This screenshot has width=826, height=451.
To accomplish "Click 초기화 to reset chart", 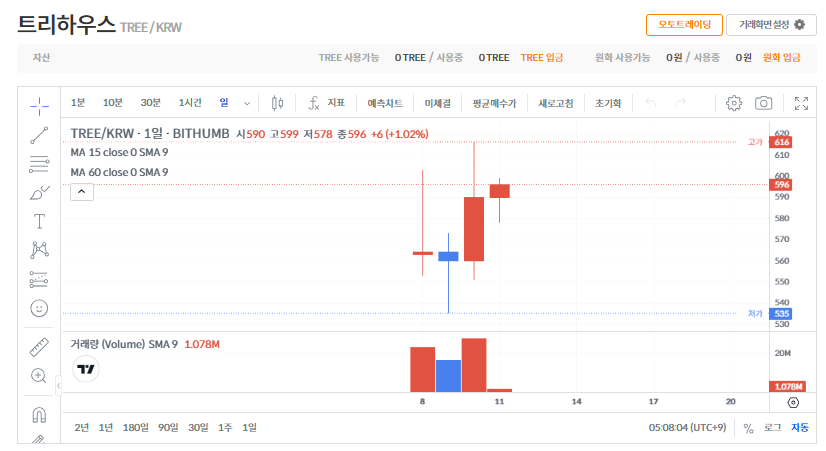I will [608, 103].
